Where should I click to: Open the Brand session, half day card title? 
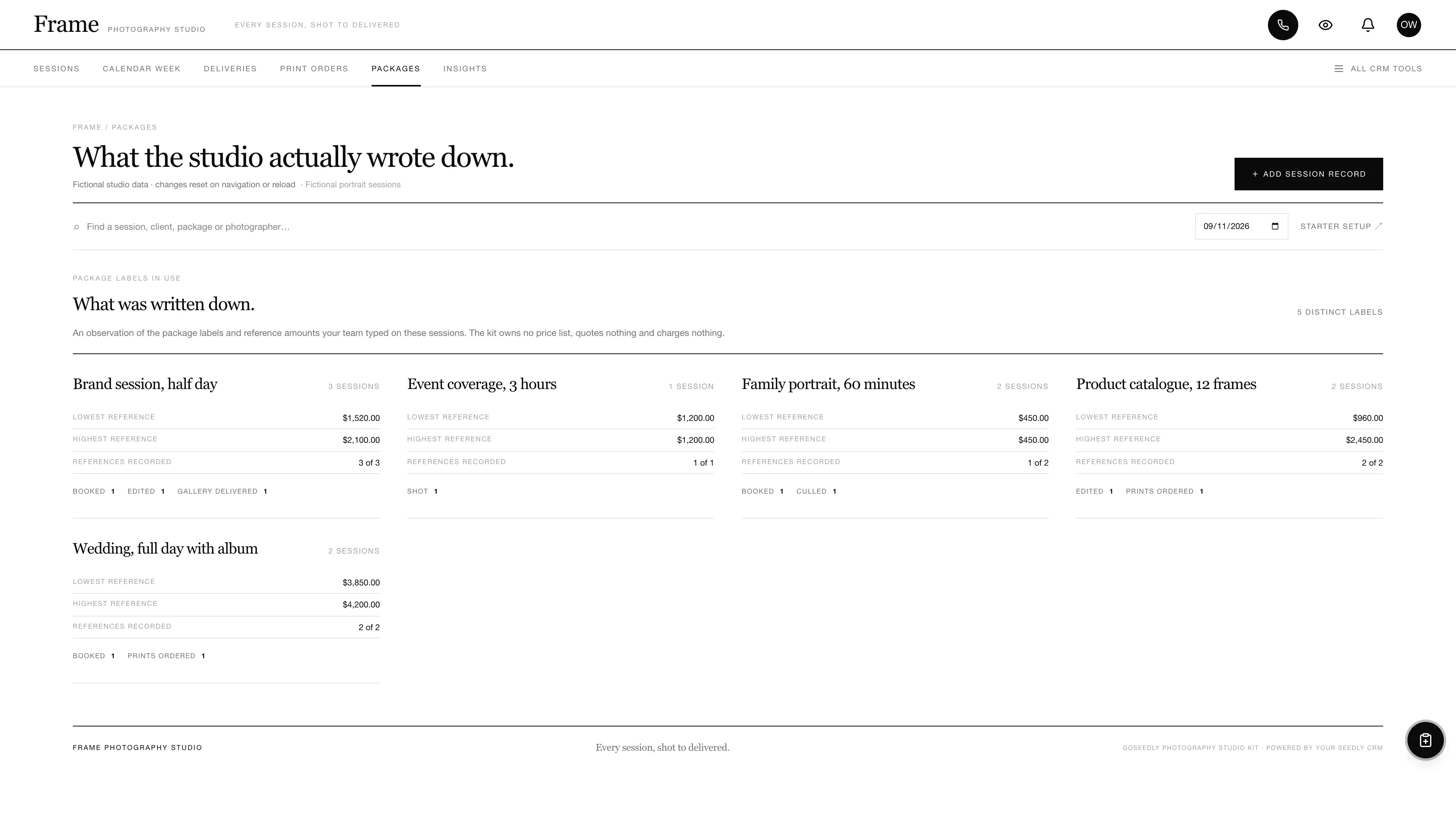click(145, 384)
